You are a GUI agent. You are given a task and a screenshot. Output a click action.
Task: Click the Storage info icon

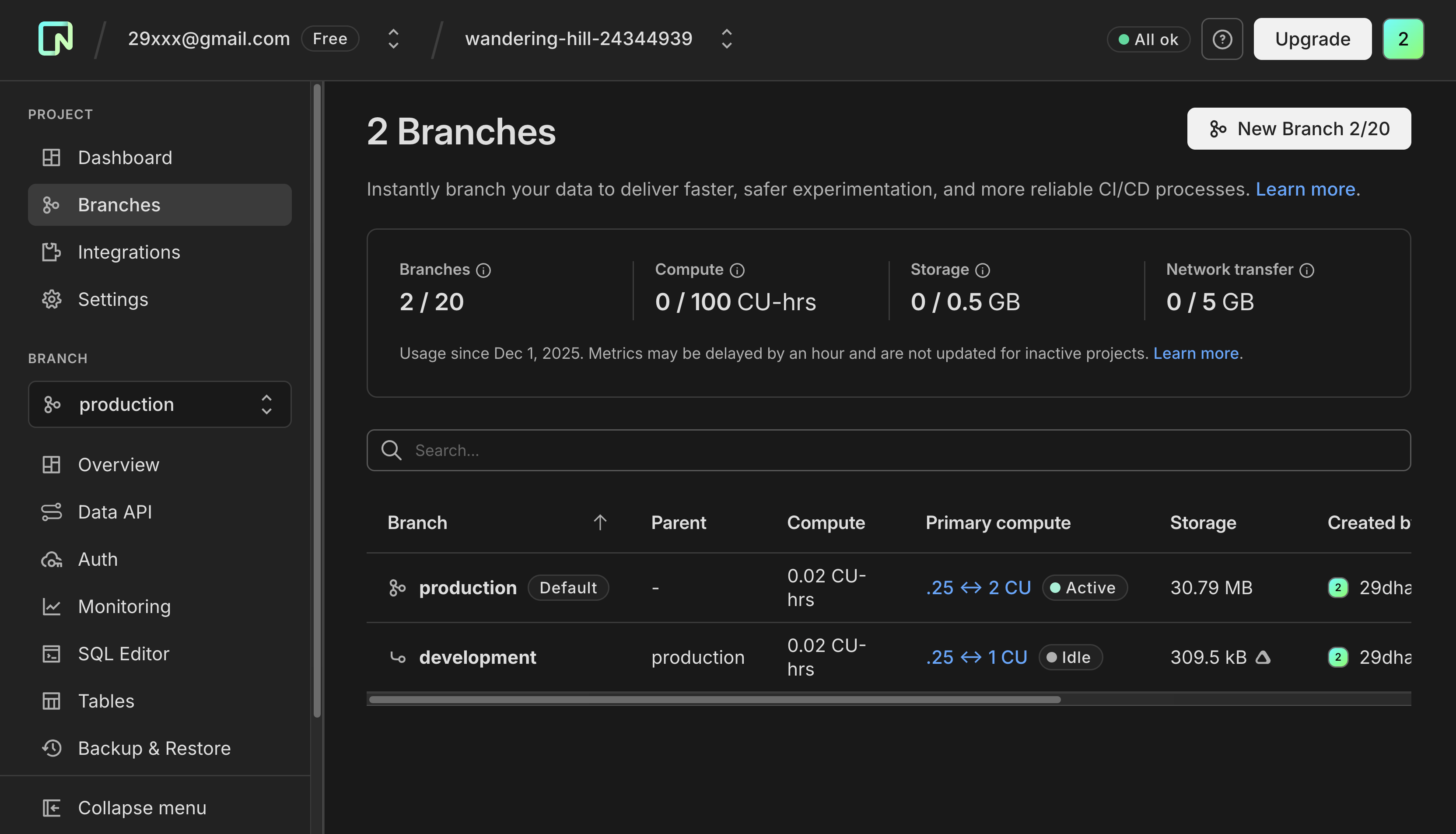pyautogui.click(x=983, y=270)
